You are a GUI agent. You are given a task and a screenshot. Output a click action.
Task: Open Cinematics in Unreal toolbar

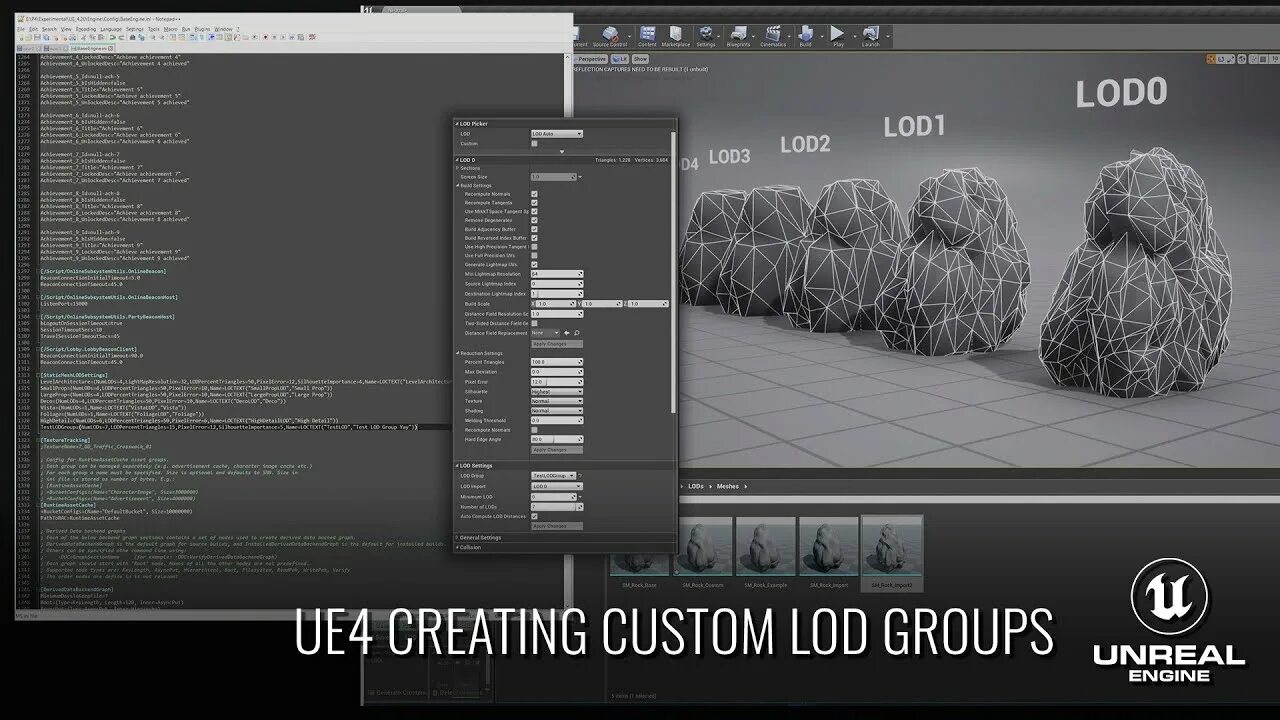tap(772, 37)
